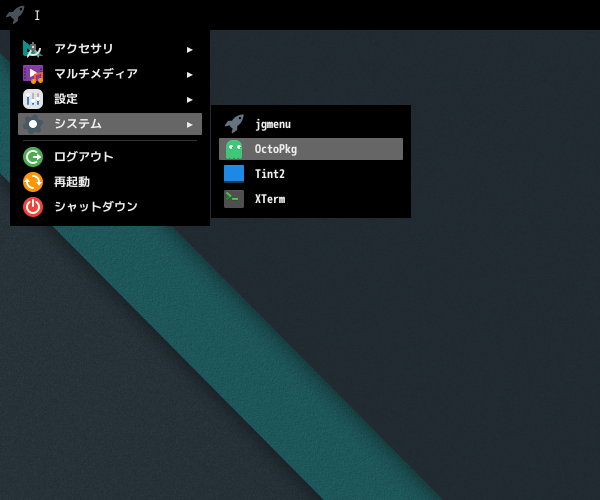Choose ログアウト to log out
The image size is (600, 500).
coord(110,157)
